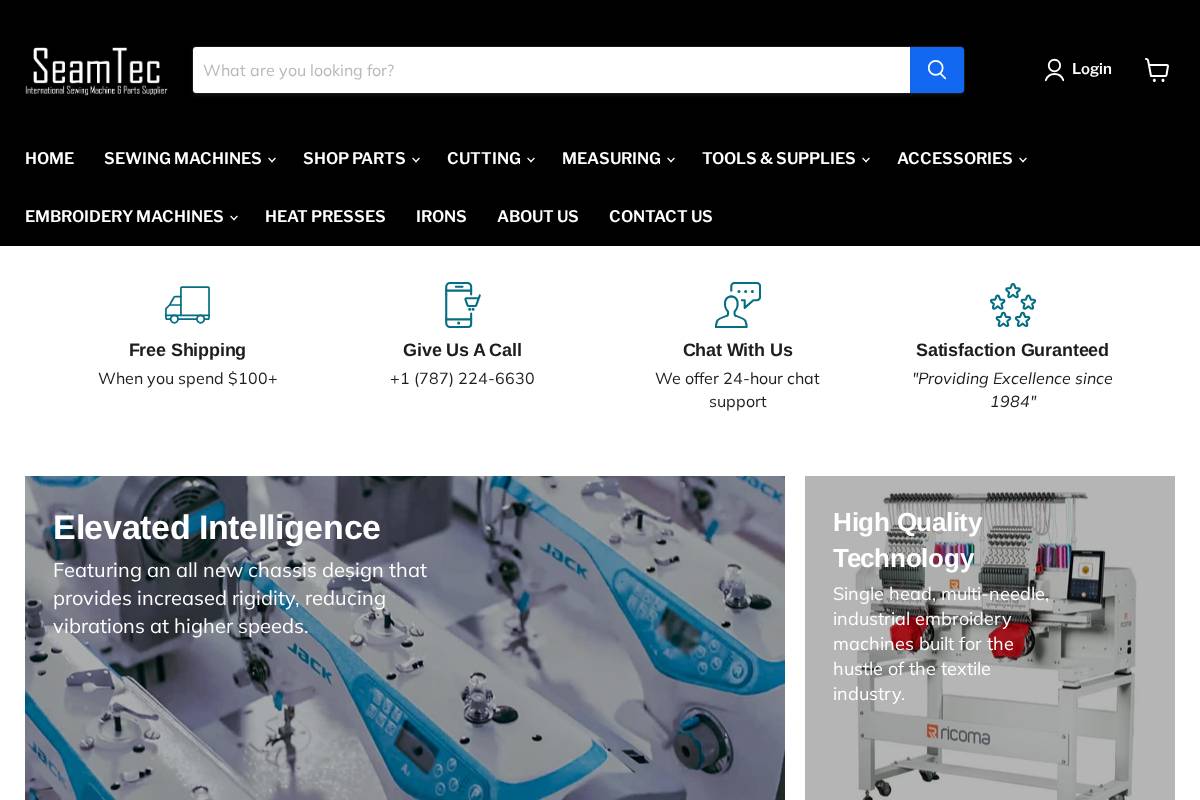The image size is (1200, 800).
Task: Select HEAT PRESSES in the navigation
Action: point(325,216)
